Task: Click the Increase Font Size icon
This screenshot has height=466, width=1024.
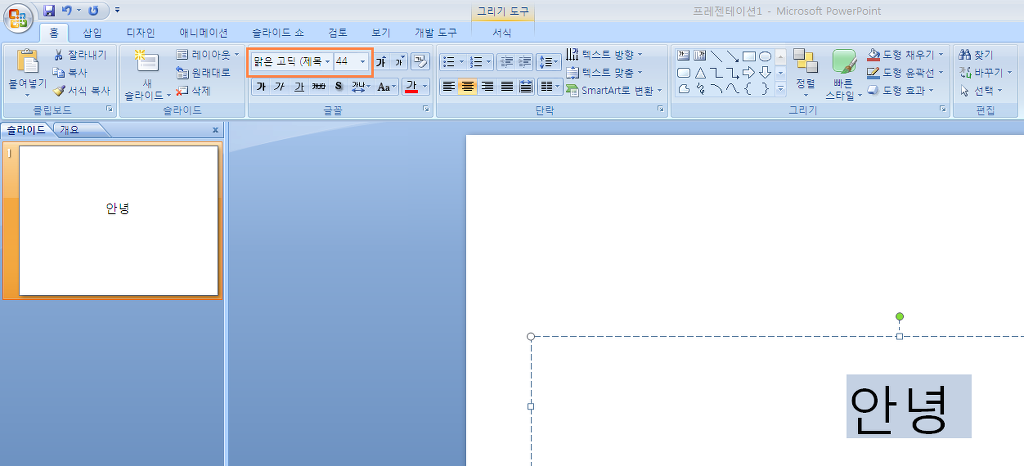Action: 381,61
